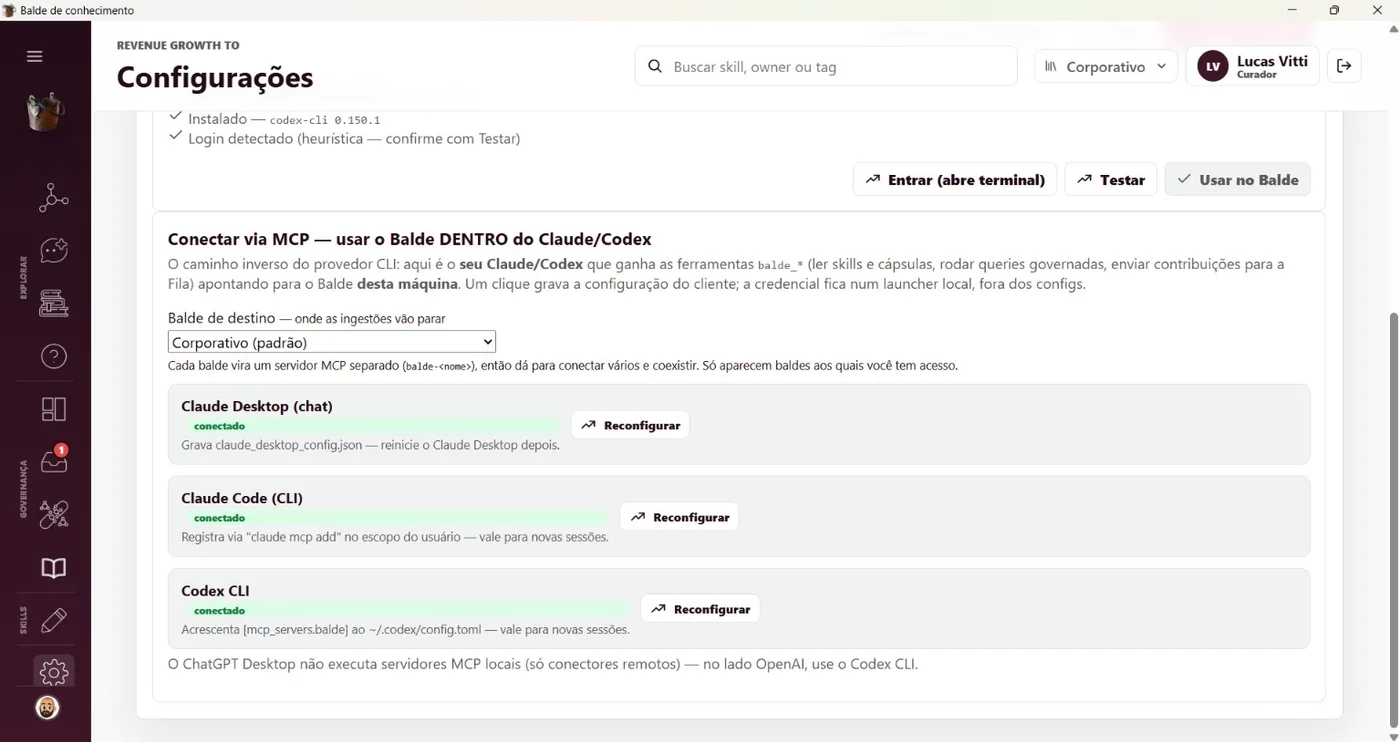Image resolution: width=1400 pixels, height=742 pixels.
Task: Open the knowledge graph nodes icon
Action: (x=53, y=197)
